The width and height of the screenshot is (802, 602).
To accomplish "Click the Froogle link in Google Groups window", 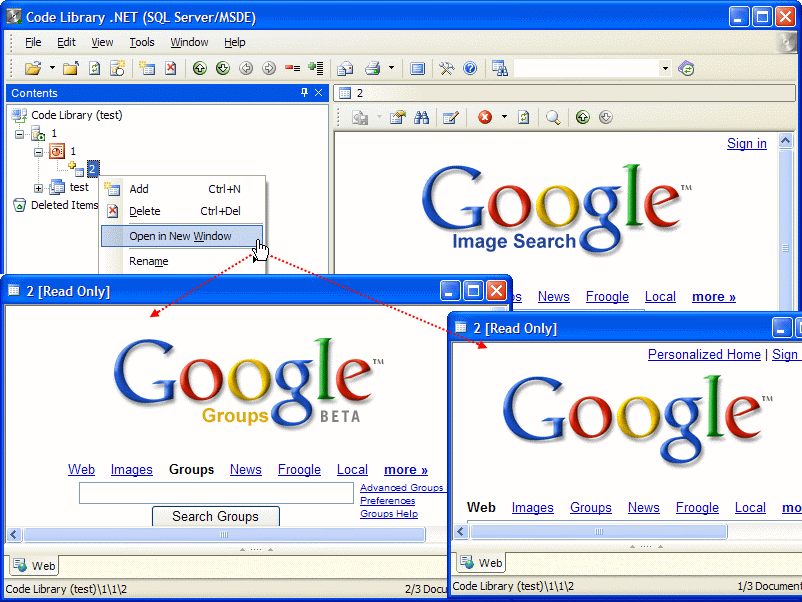I will [x=299, y=470].
